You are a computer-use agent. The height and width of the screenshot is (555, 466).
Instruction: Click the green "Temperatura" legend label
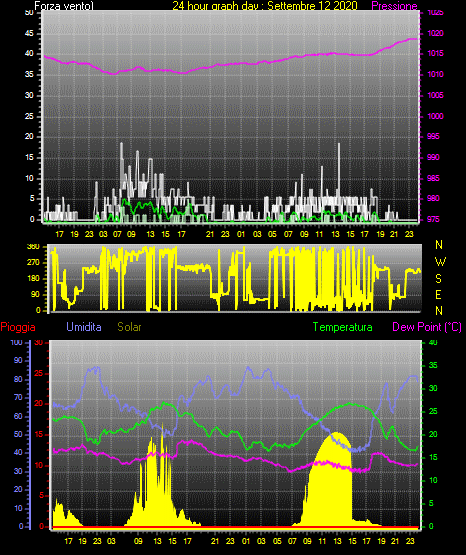343,327
